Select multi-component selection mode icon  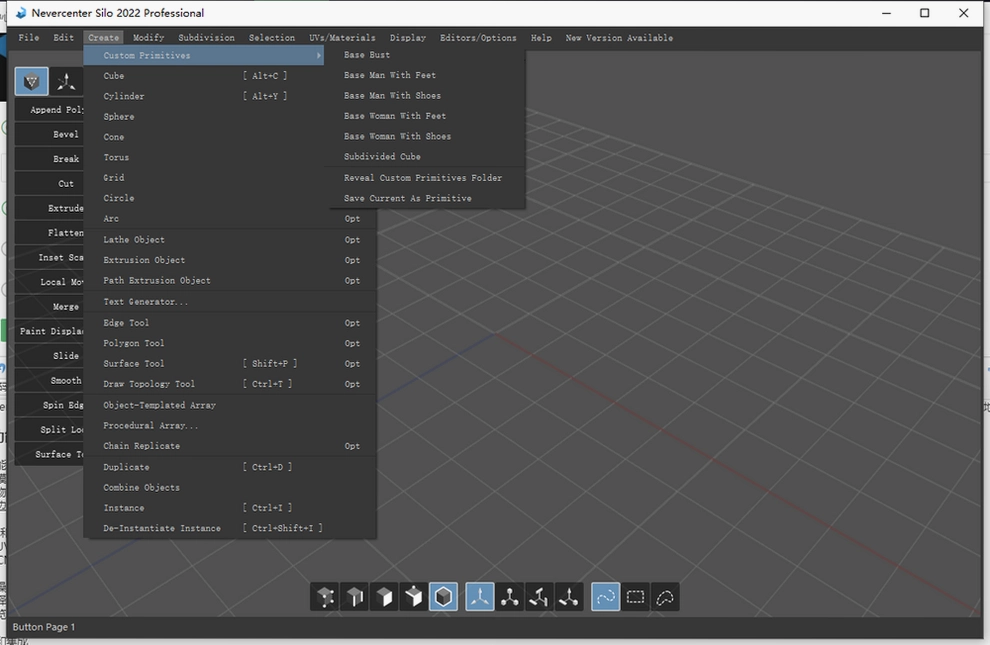tap(414, 596)
